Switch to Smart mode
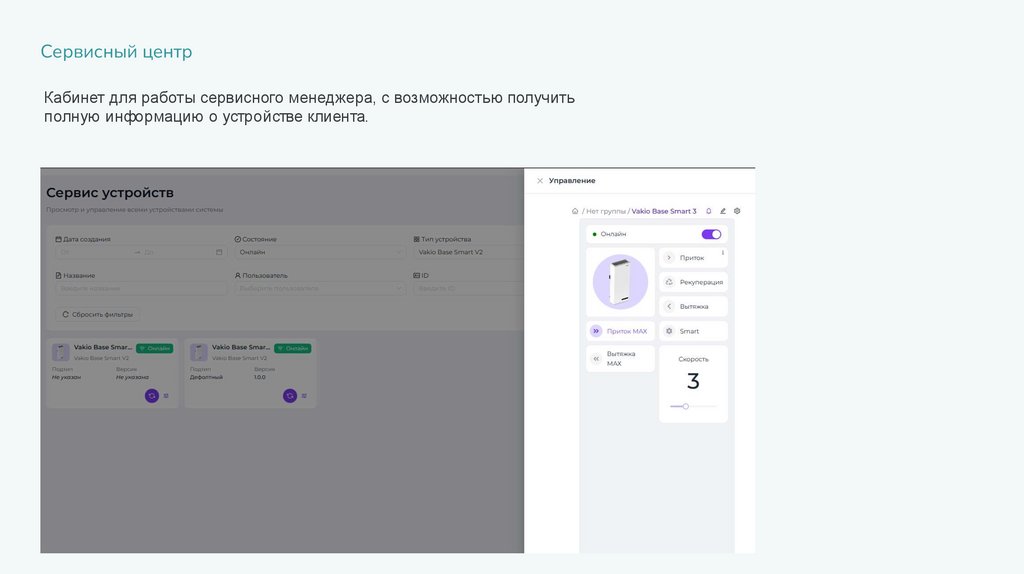 point(694,331)
